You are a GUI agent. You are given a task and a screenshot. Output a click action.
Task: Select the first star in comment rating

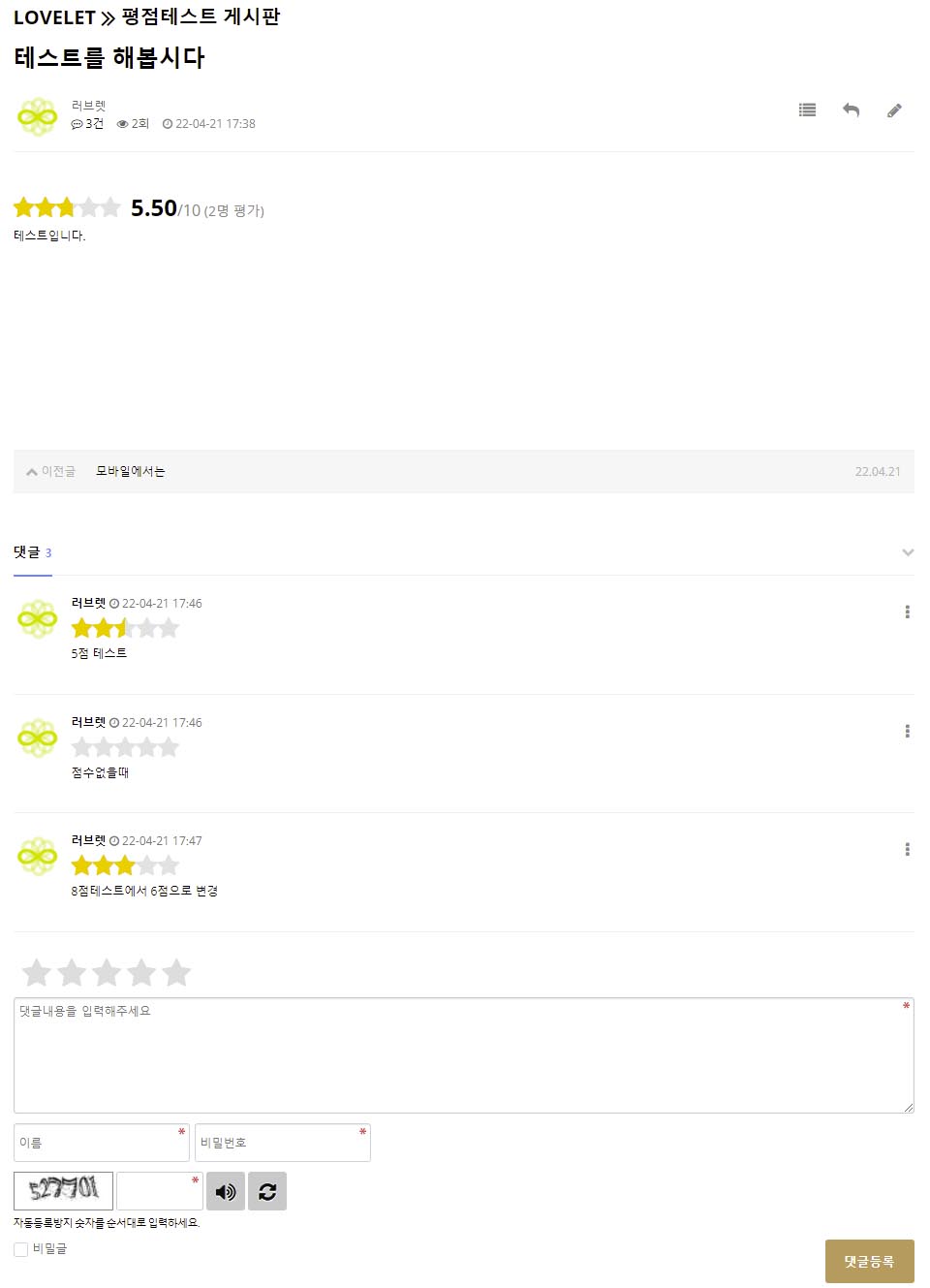37,972
